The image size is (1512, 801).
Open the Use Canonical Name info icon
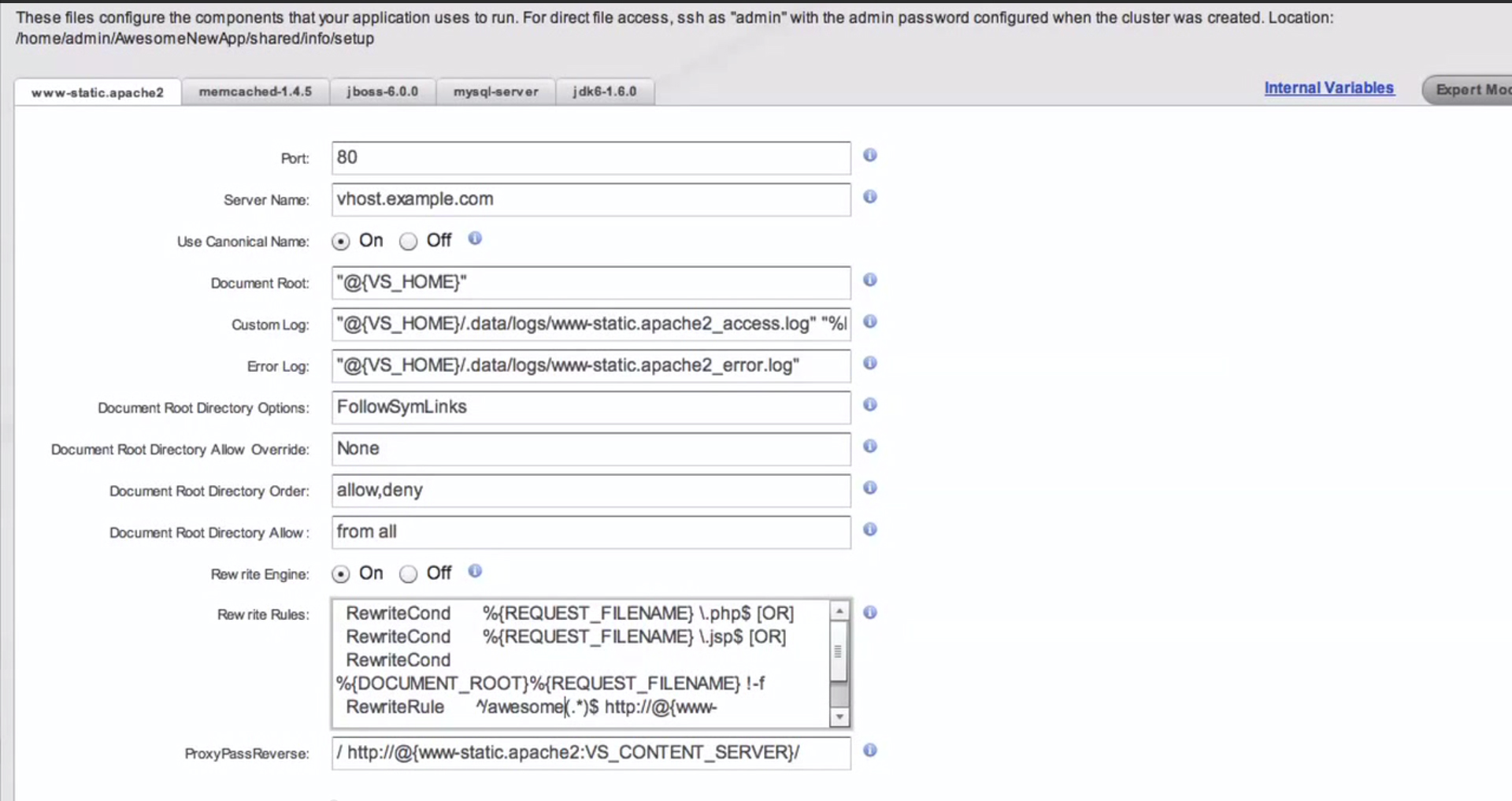(x=475, y=239)
